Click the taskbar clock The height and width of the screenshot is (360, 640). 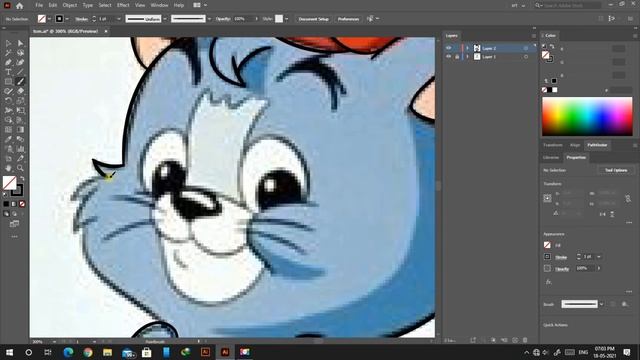604,352
